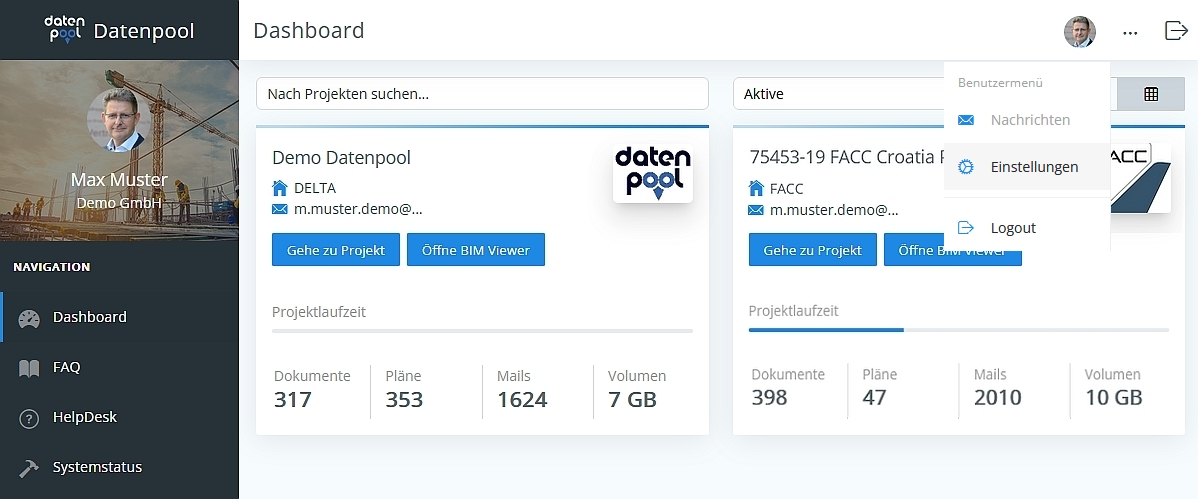This screenshot has height=499, width=1198.
Task: Click the Datenpool logo in header
Action: [65, 30]
